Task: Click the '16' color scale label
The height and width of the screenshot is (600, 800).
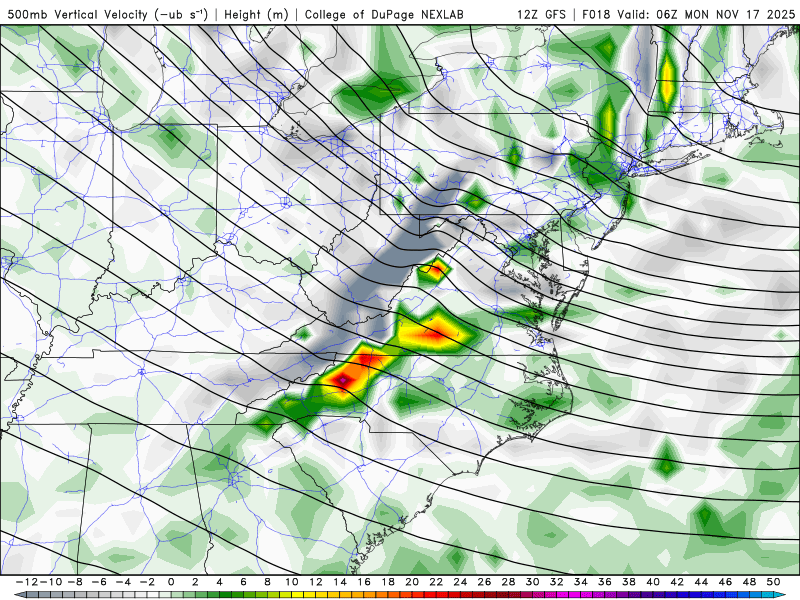Action: click(x=364, y=582)
